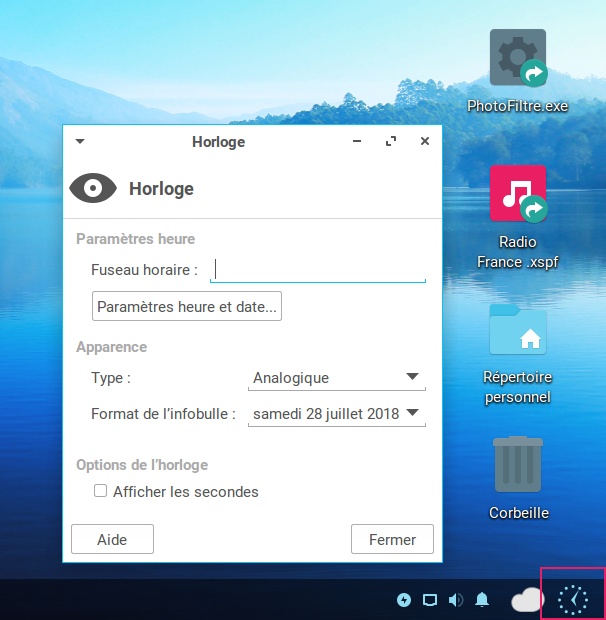
Task: Open the PhotoFiltre.exe desktop shortcut
Action: pyautogui.click(x=517, y=60)
